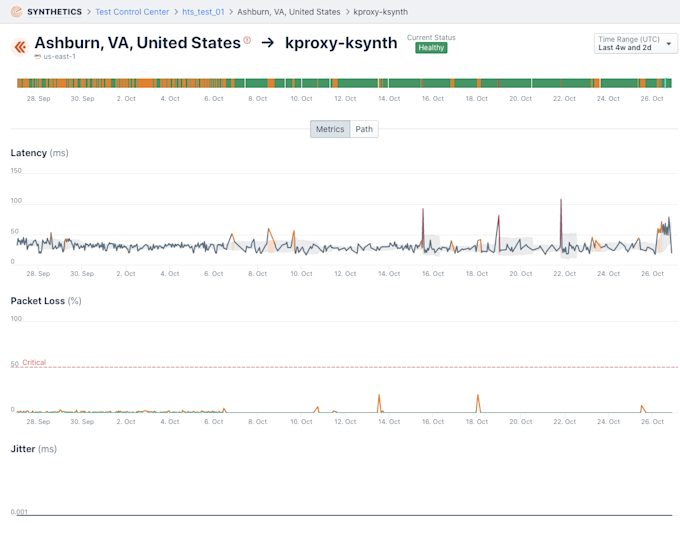Click the health timeline bar at 20. Oct
The width and height of the screenshot is (680, 536).
pos(520,83)
